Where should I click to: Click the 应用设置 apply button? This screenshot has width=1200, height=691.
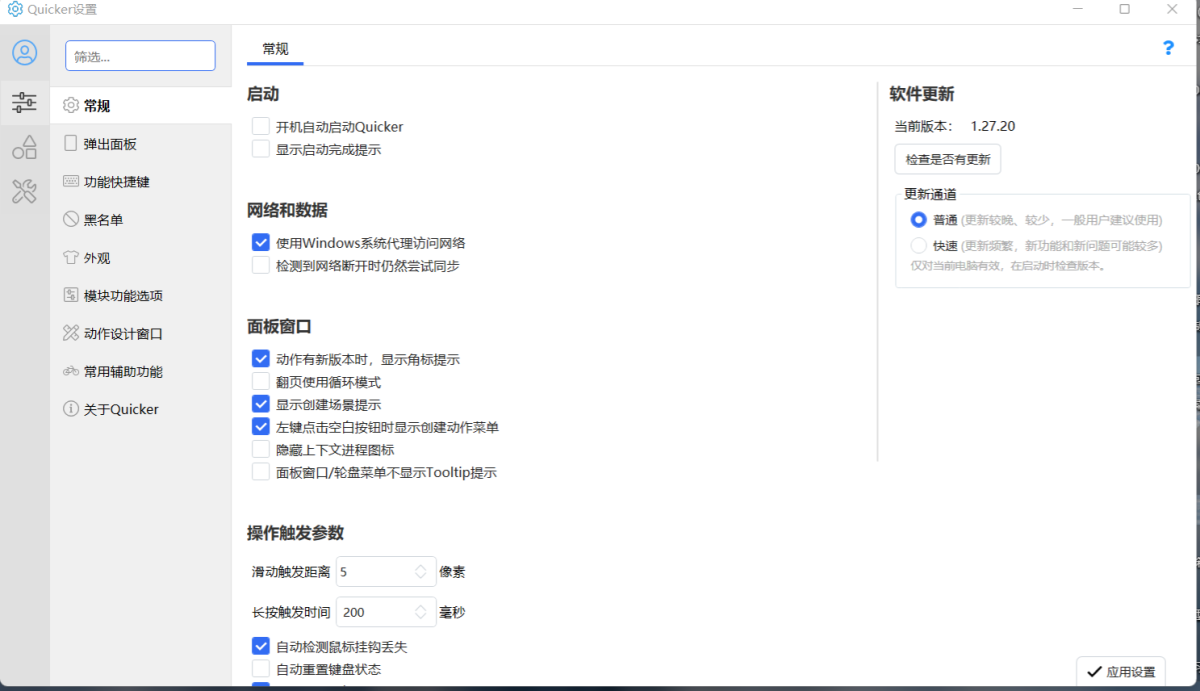pyautogui.click(x=1120, y=672)
